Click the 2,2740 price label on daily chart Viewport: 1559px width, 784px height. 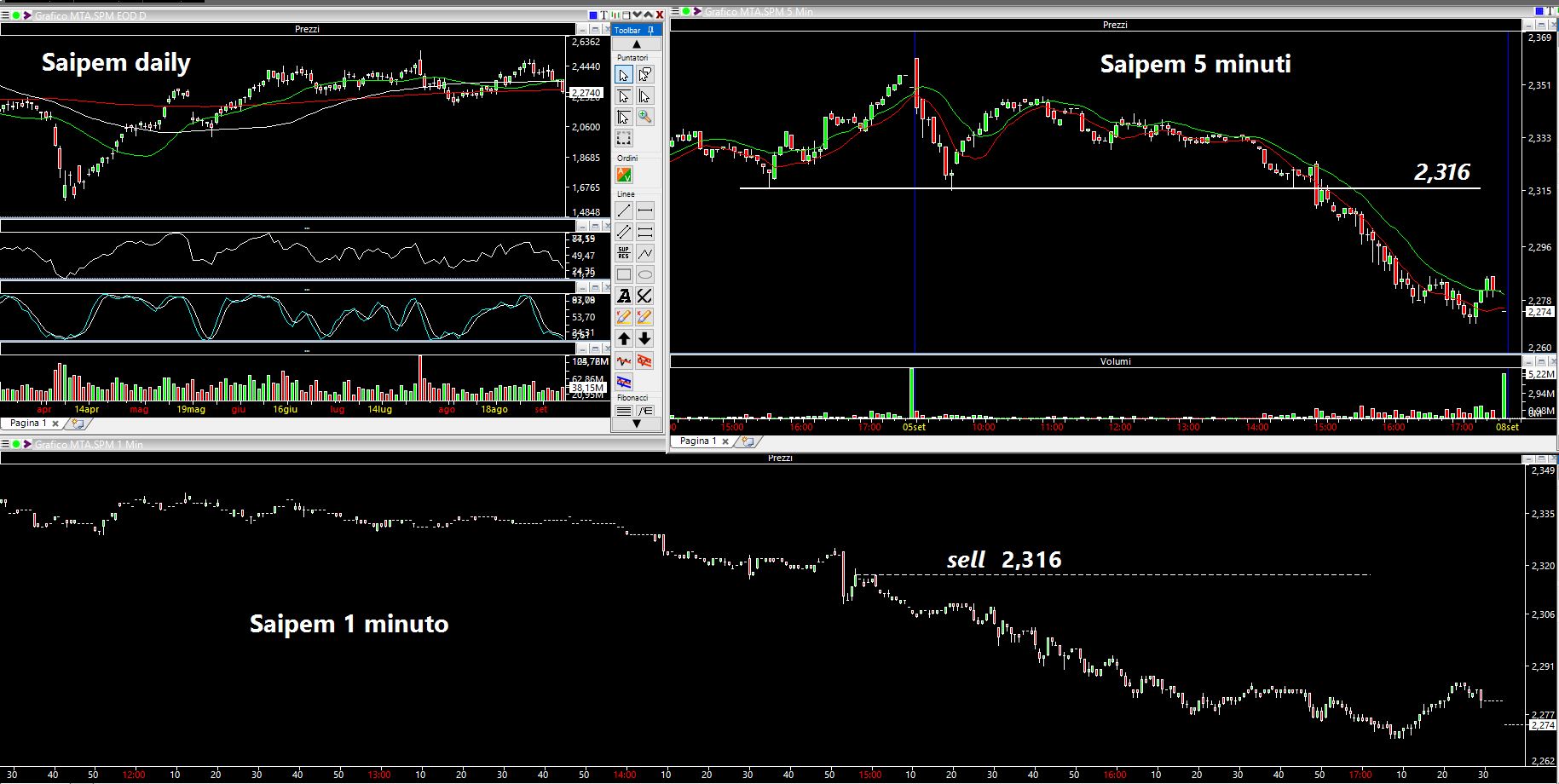[x=586, y=93]
